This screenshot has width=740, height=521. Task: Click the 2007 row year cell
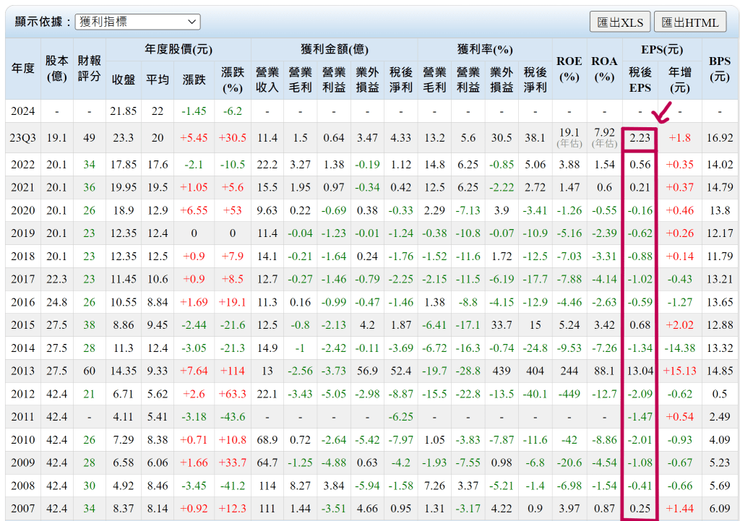coord(23,508)
